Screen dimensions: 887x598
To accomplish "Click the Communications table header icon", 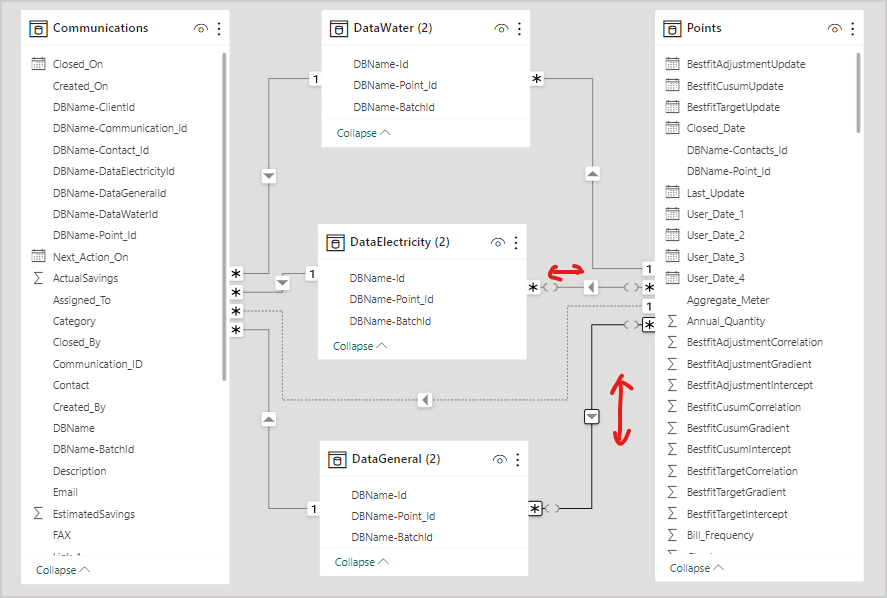I will click(x=38, y=28).
